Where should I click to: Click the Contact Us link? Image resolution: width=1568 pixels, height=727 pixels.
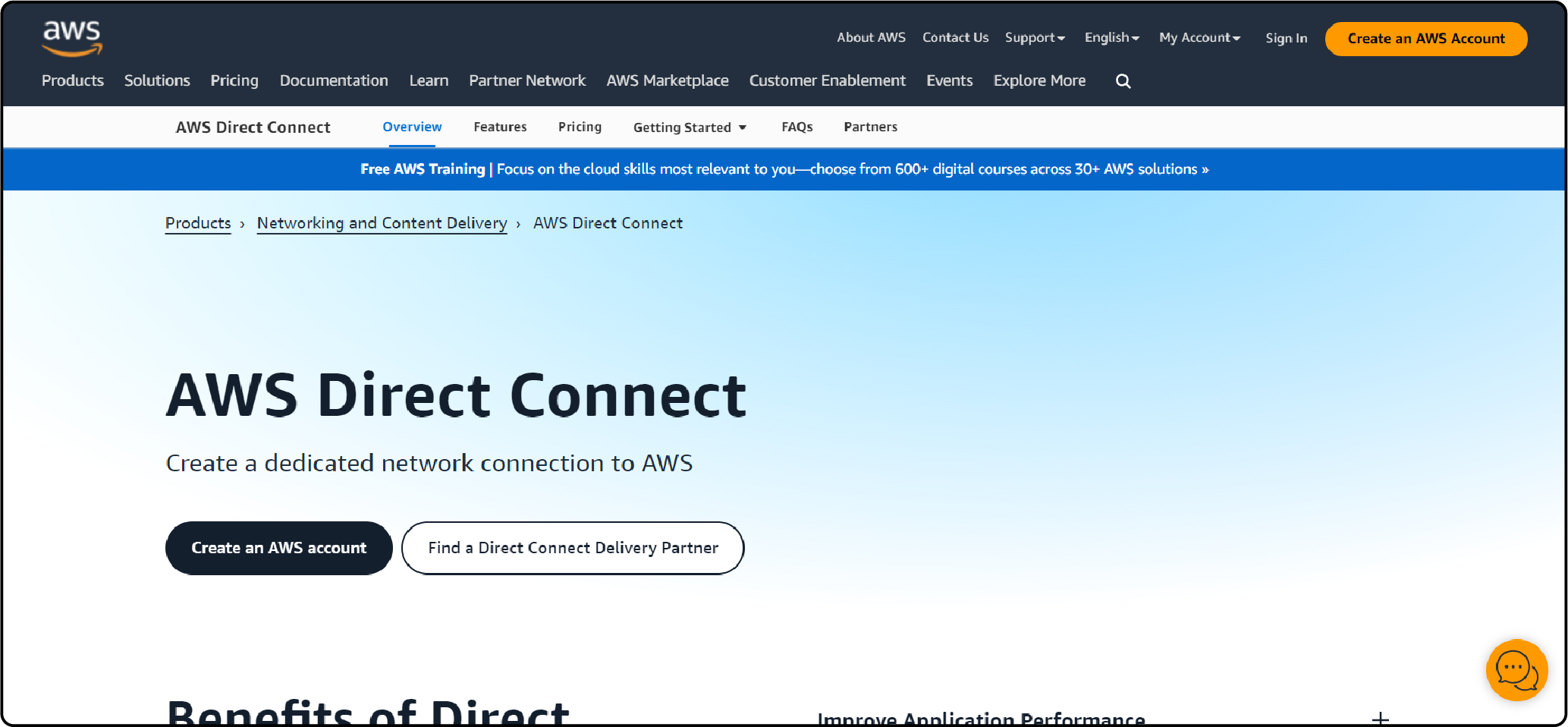coord(955,37)
